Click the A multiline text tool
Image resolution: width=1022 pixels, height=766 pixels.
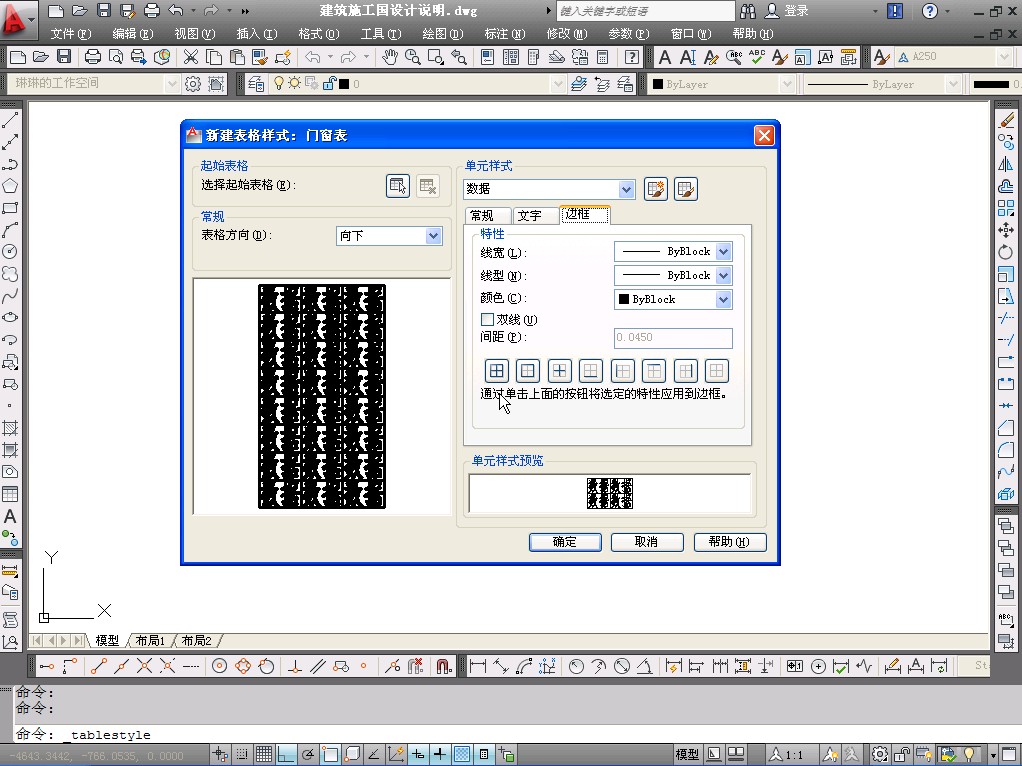[10, 517]
